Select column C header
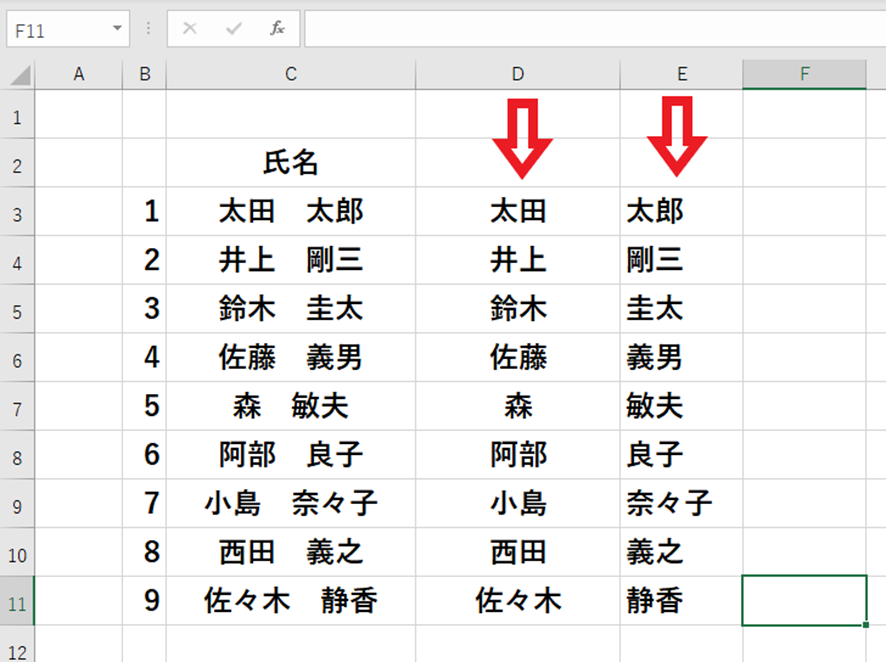 tap(291, 74)
